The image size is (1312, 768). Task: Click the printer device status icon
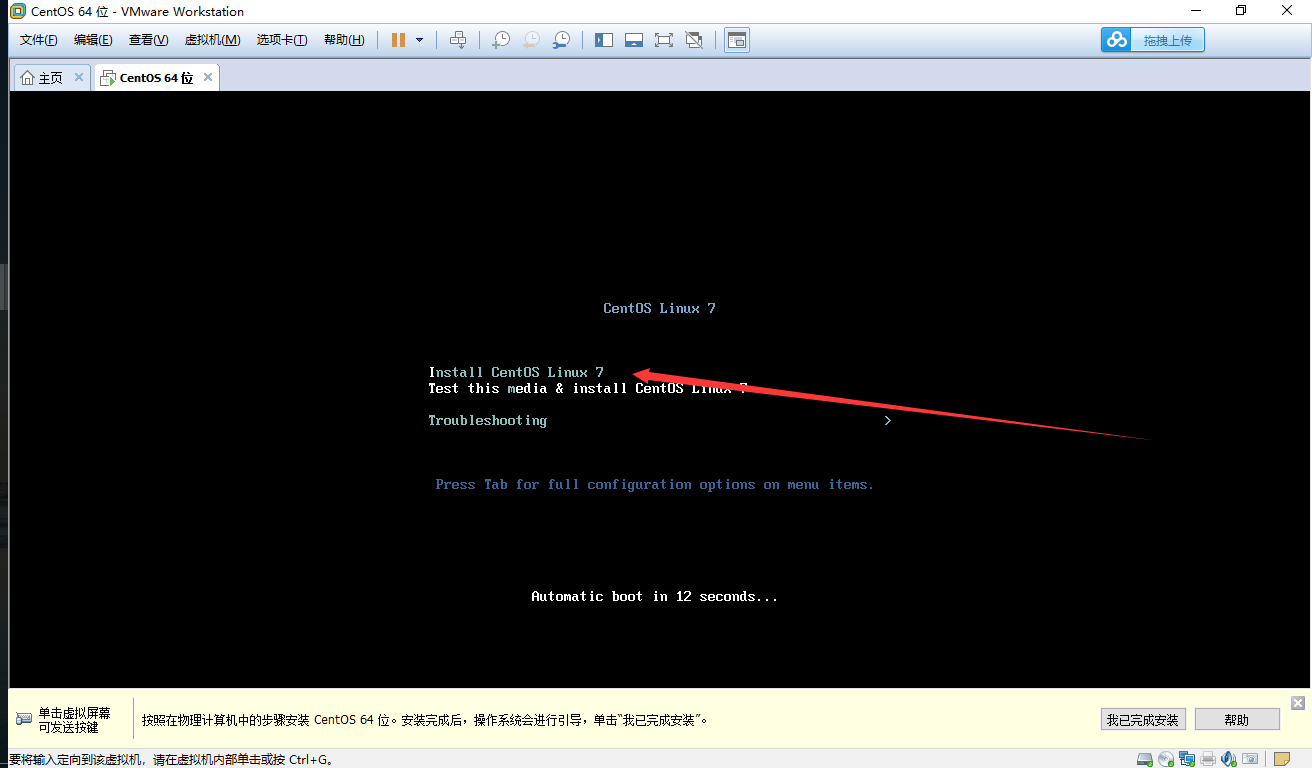tap(1208, 759)
